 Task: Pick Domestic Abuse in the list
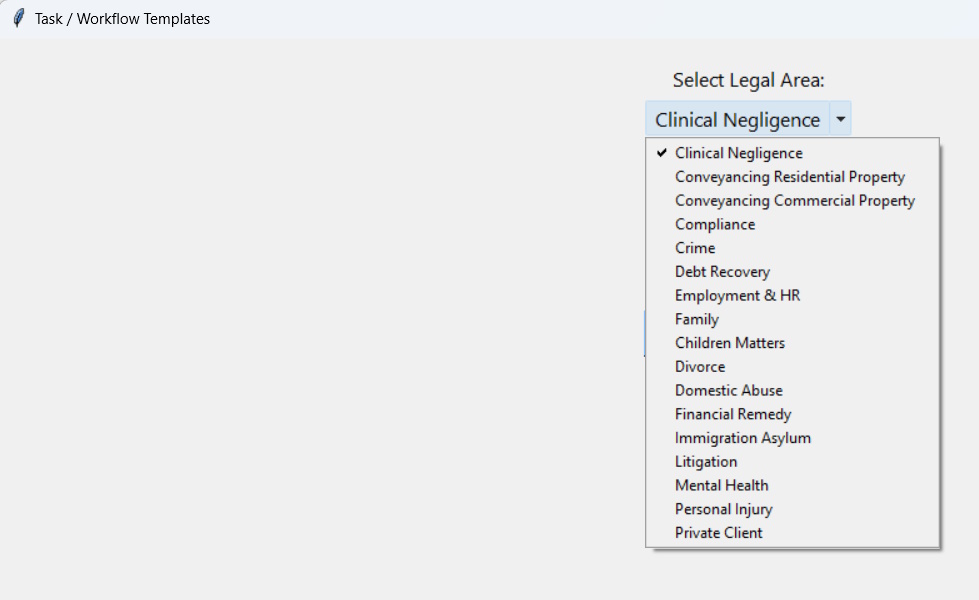tap(728, 391)
